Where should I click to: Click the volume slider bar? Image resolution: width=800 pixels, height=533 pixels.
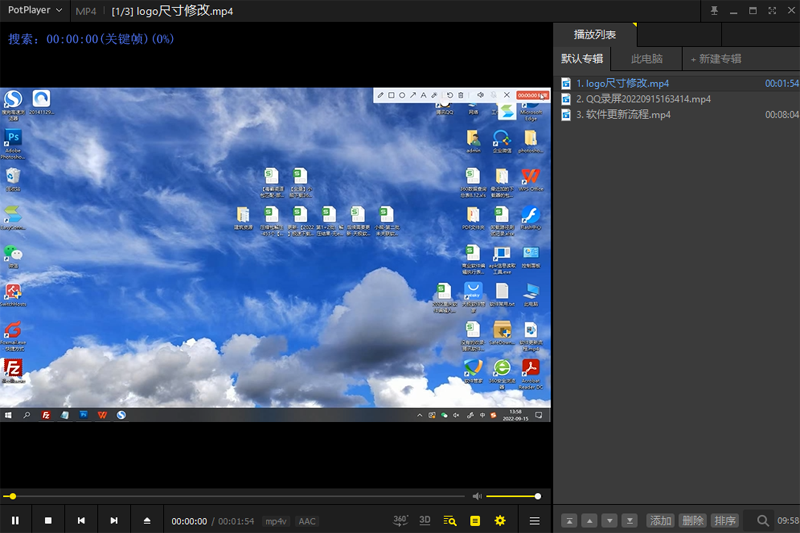(512, 496)
